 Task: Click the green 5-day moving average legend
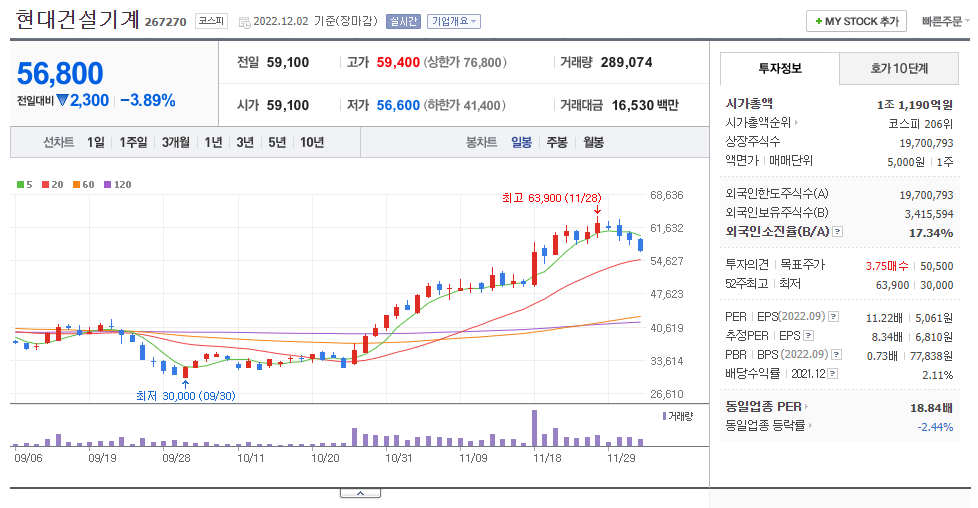click(24, 185)
